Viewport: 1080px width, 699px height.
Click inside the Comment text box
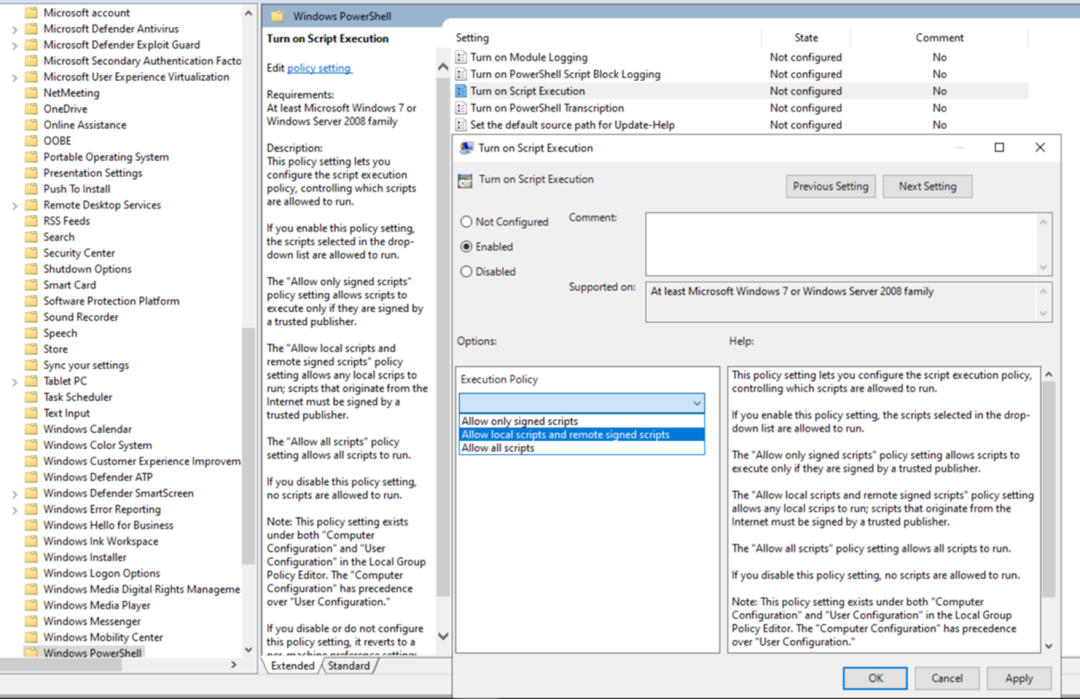click(841, 244)
